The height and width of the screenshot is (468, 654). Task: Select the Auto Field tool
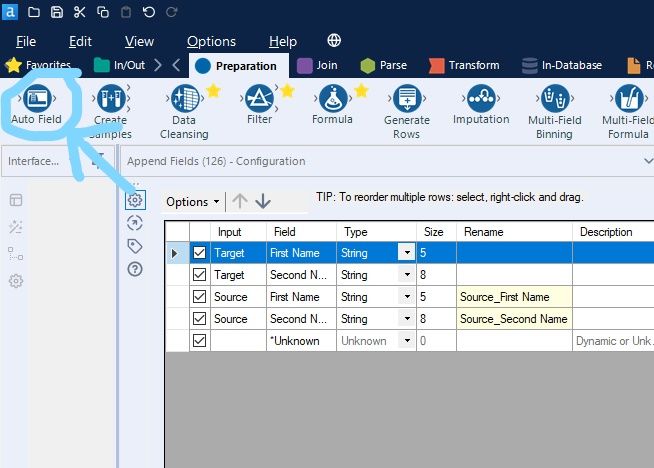[x=35, y=99]
